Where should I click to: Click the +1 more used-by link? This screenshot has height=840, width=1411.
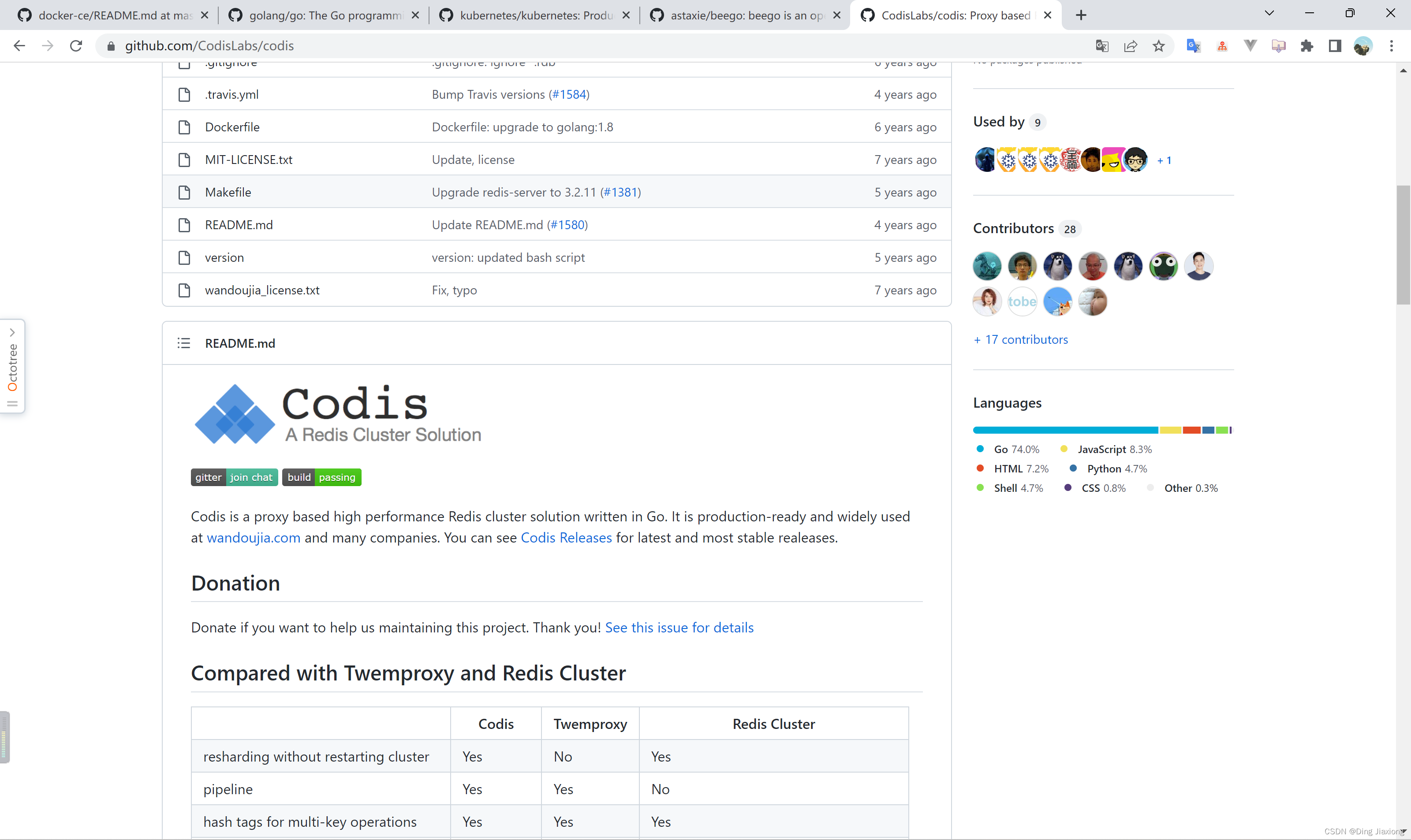[x=1164, y=161]
